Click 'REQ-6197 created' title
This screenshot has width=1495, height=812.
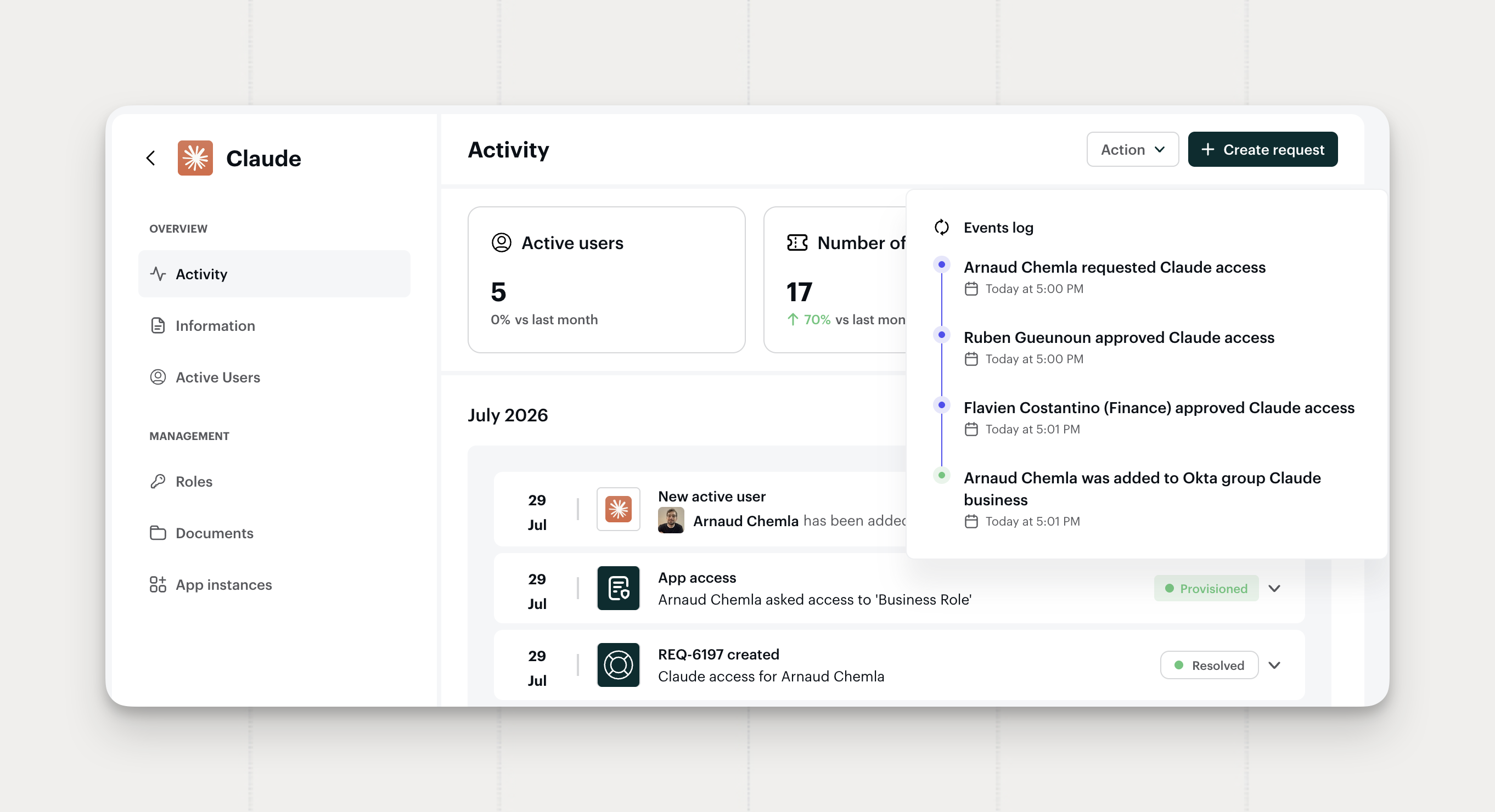click(x=718, y=654)
